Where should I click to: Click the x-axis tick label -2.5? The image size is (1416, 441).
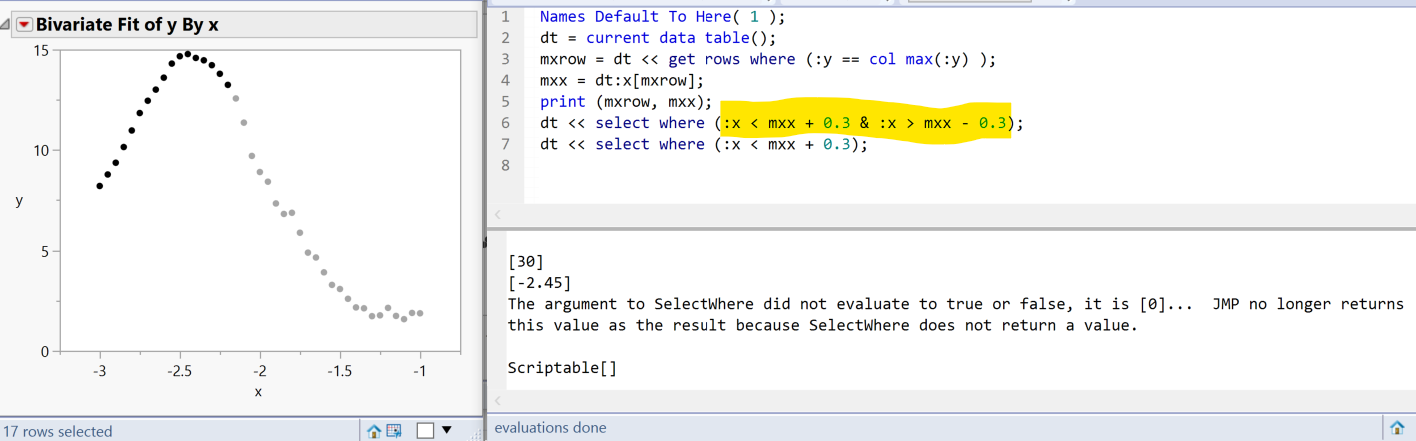[179, 371]
